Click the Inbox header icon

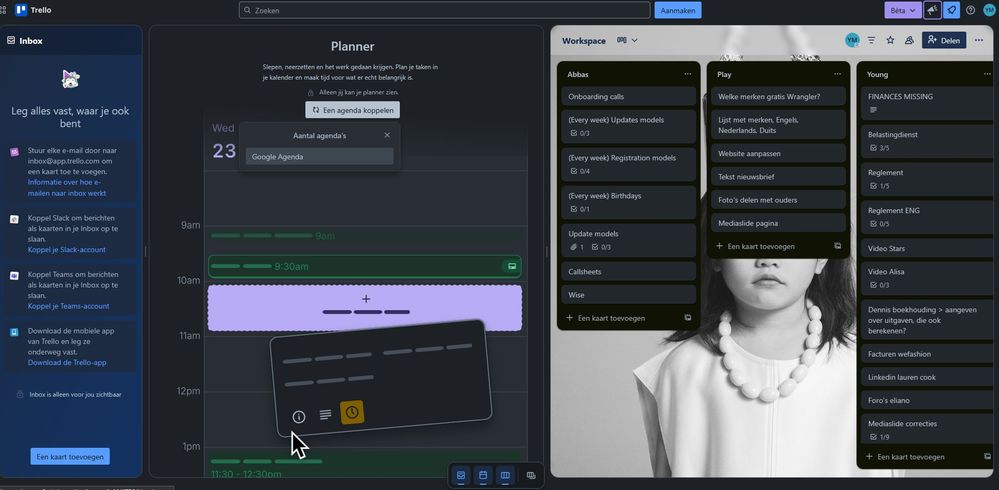coord(11,40)
